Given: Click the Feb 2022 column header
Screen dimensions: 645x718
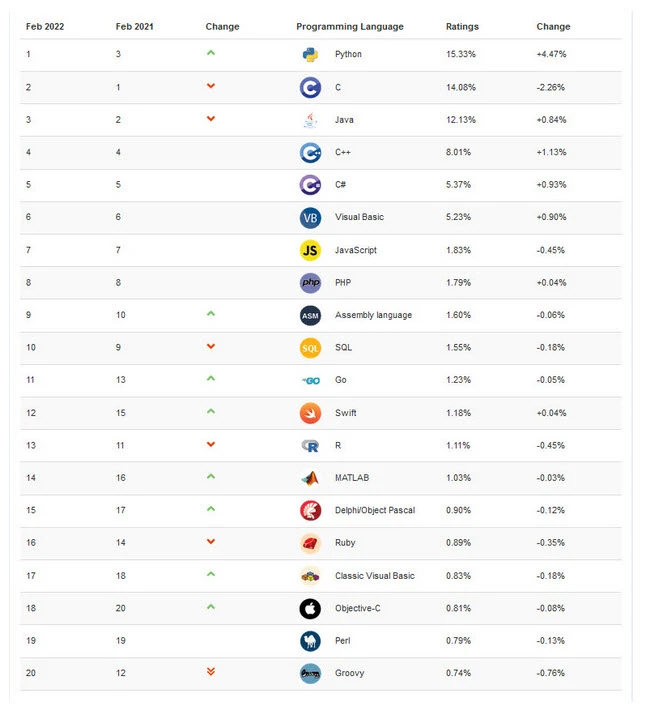Looking at the screenshot, I should coord(45,27).
